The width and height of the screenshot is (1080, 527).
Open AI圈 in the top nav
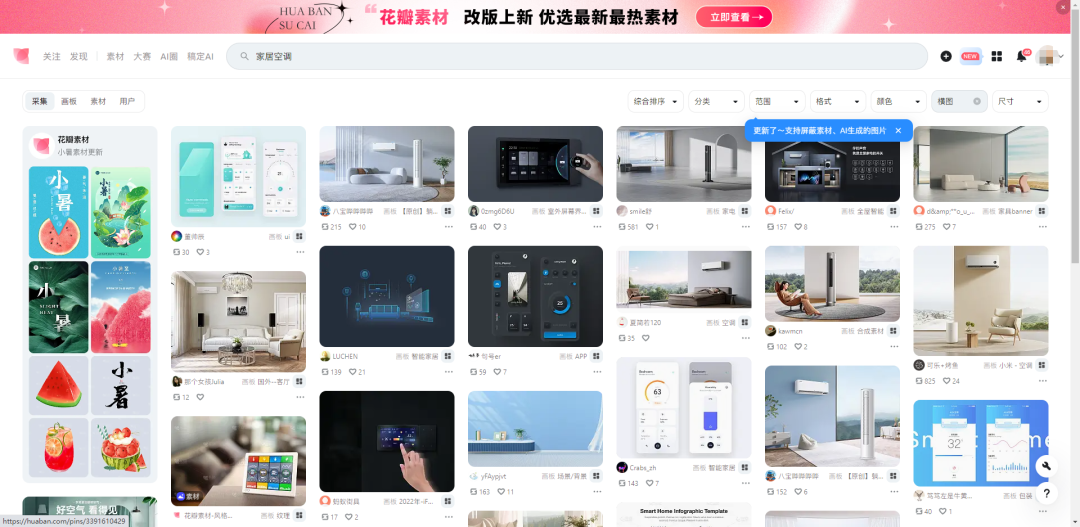pos(169,56)
